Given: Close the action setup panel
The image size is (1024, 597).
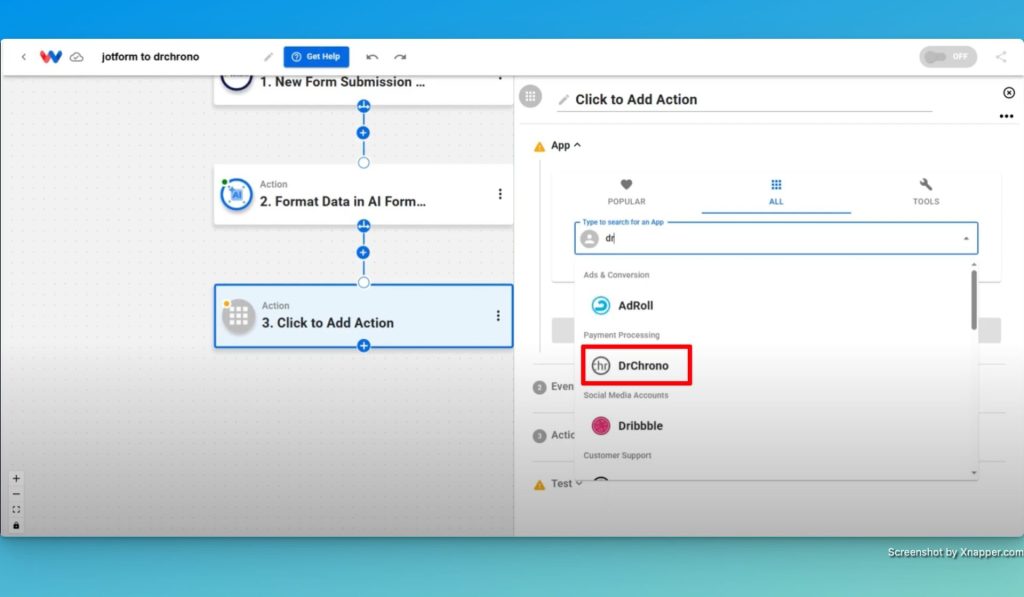Looking at the screenshot, I should coord(1009,93).
